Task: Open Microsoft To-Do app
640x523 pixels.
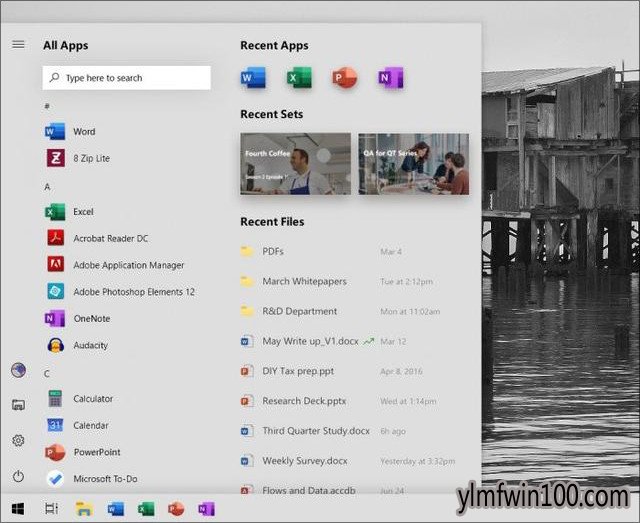Action: [x=91, y=478]
